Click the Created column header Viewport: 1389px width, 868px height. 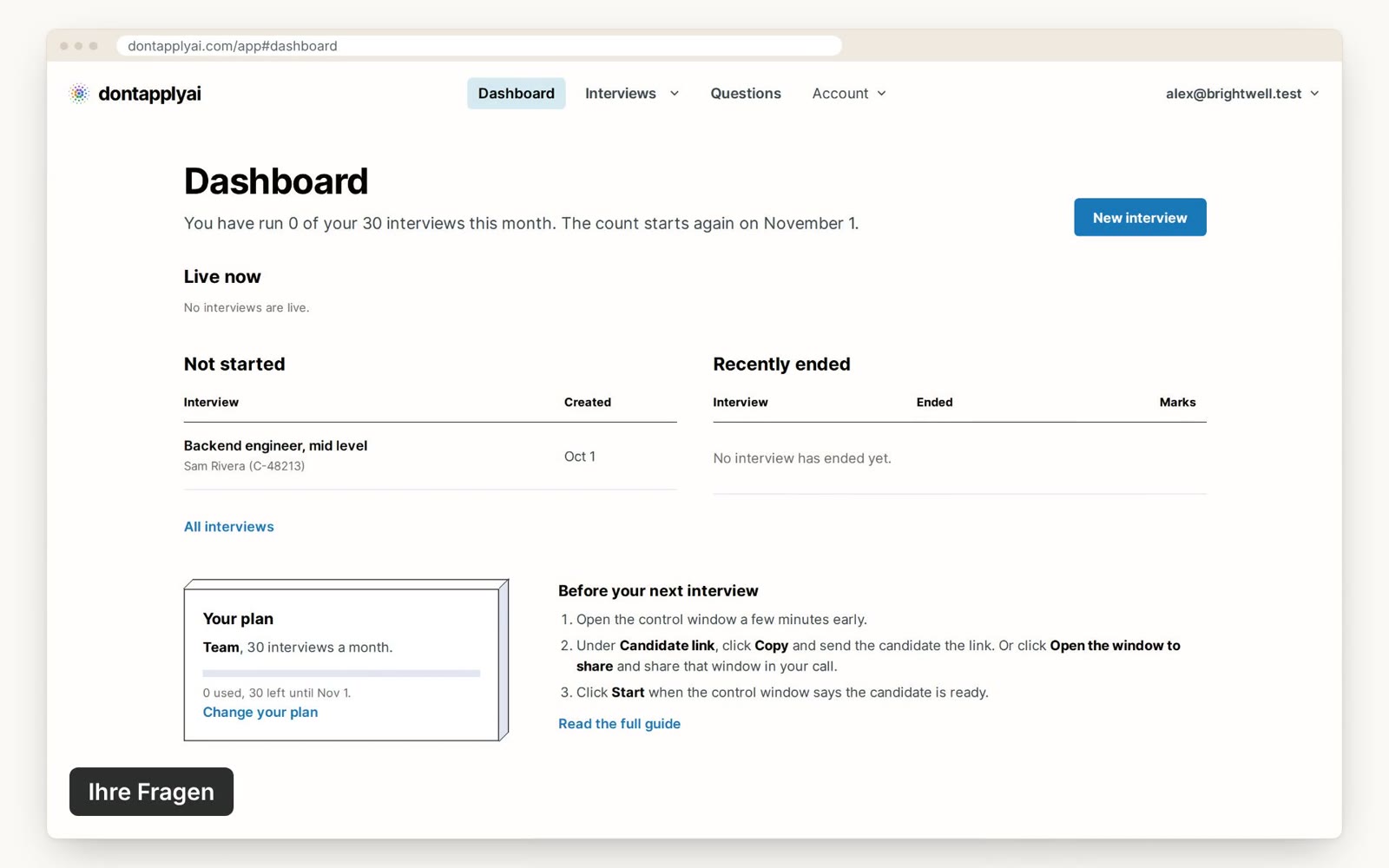tap(588, 402)
